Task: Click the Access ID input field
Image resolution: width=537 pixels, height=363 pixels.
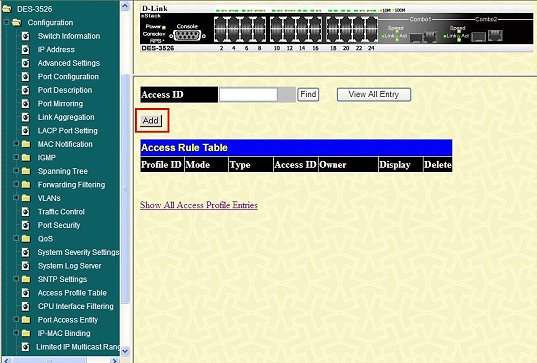Action: coord(248,95)
